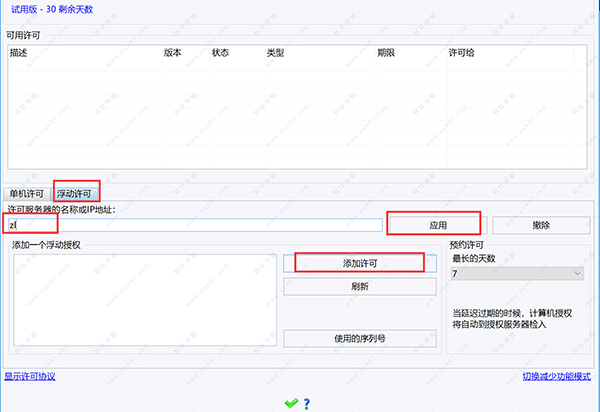Click the 版本 column header
This screenshot has height=412, width=600.
(x=172, y=52)
